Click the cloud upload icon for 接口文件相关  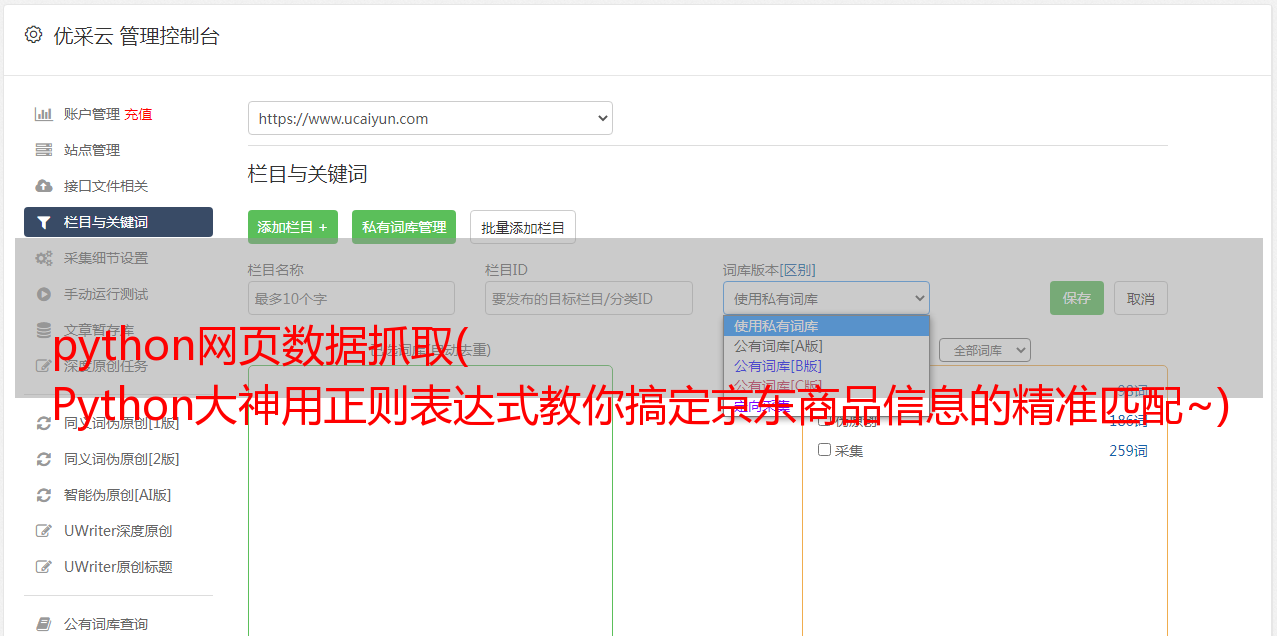click(x=43, y=186)
